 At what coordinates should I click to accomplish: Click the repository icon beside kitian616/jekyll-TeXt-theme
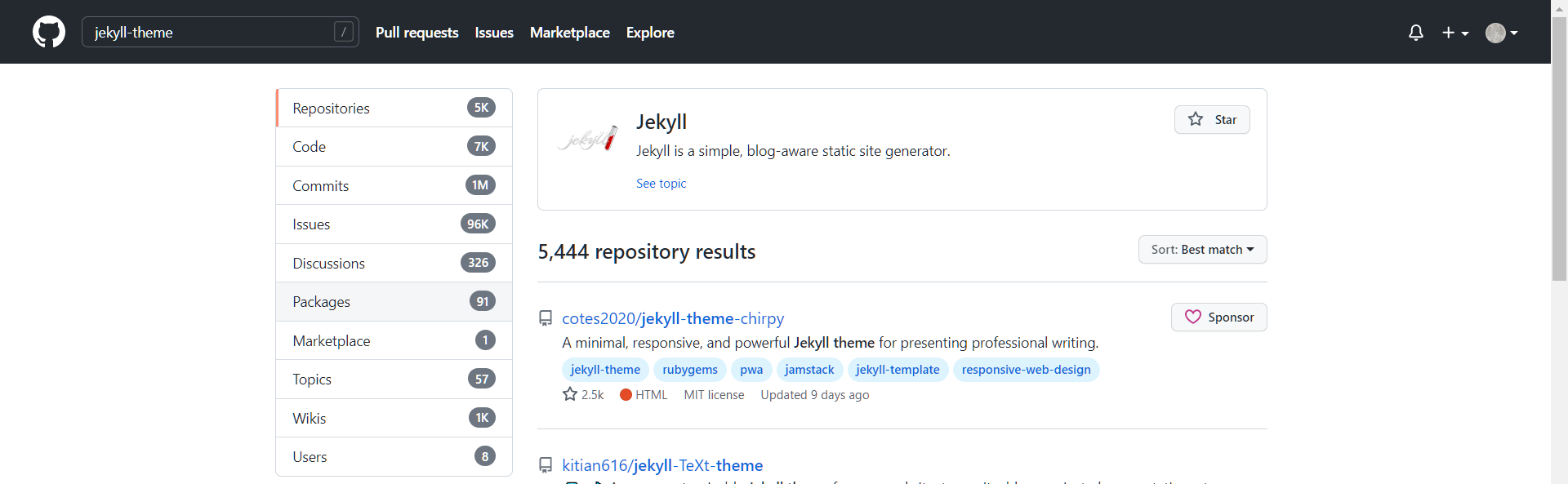546,465
